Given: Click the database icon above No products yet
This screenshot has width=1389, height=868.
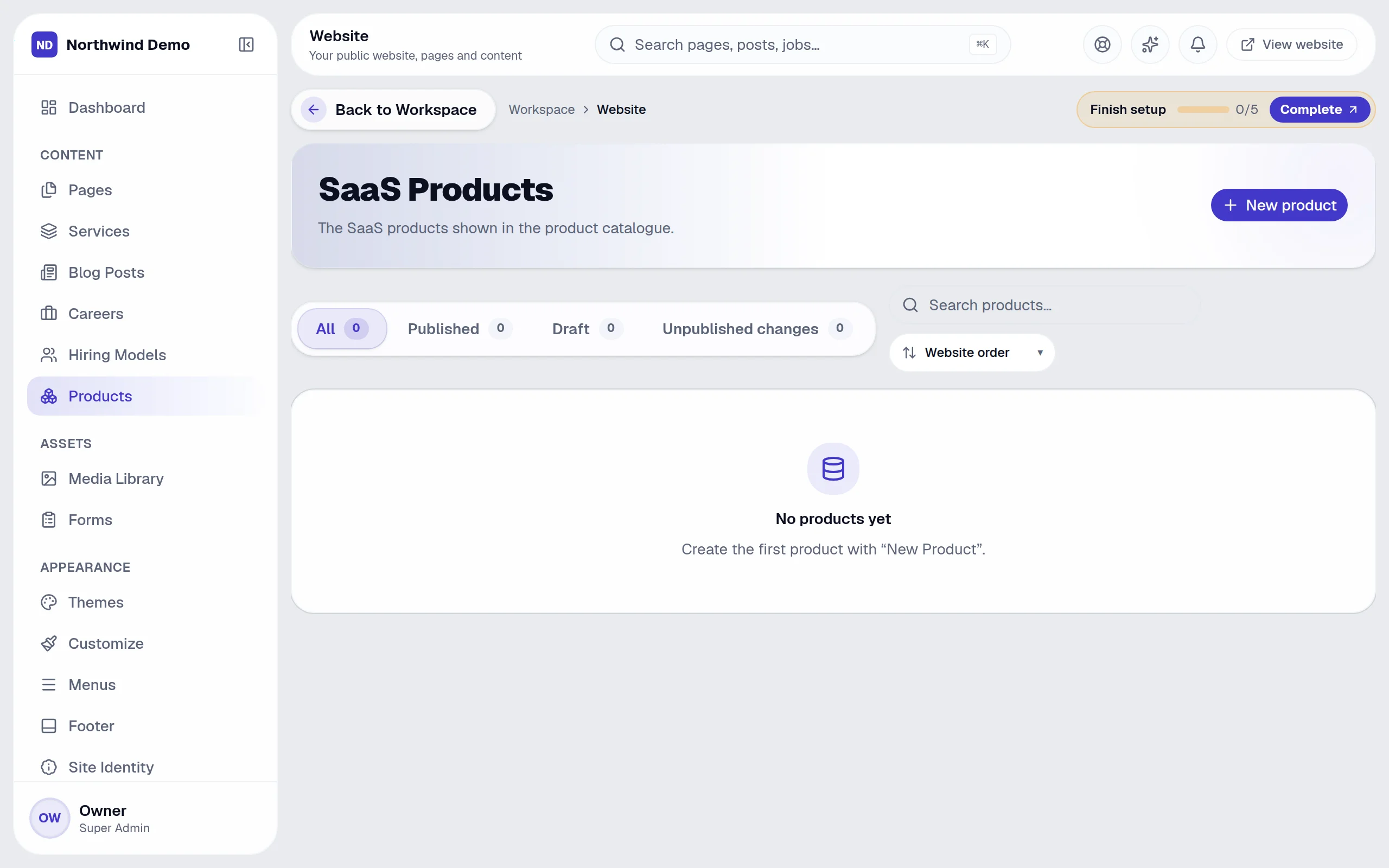Looking at the screenshot, I should click(833, 468).
